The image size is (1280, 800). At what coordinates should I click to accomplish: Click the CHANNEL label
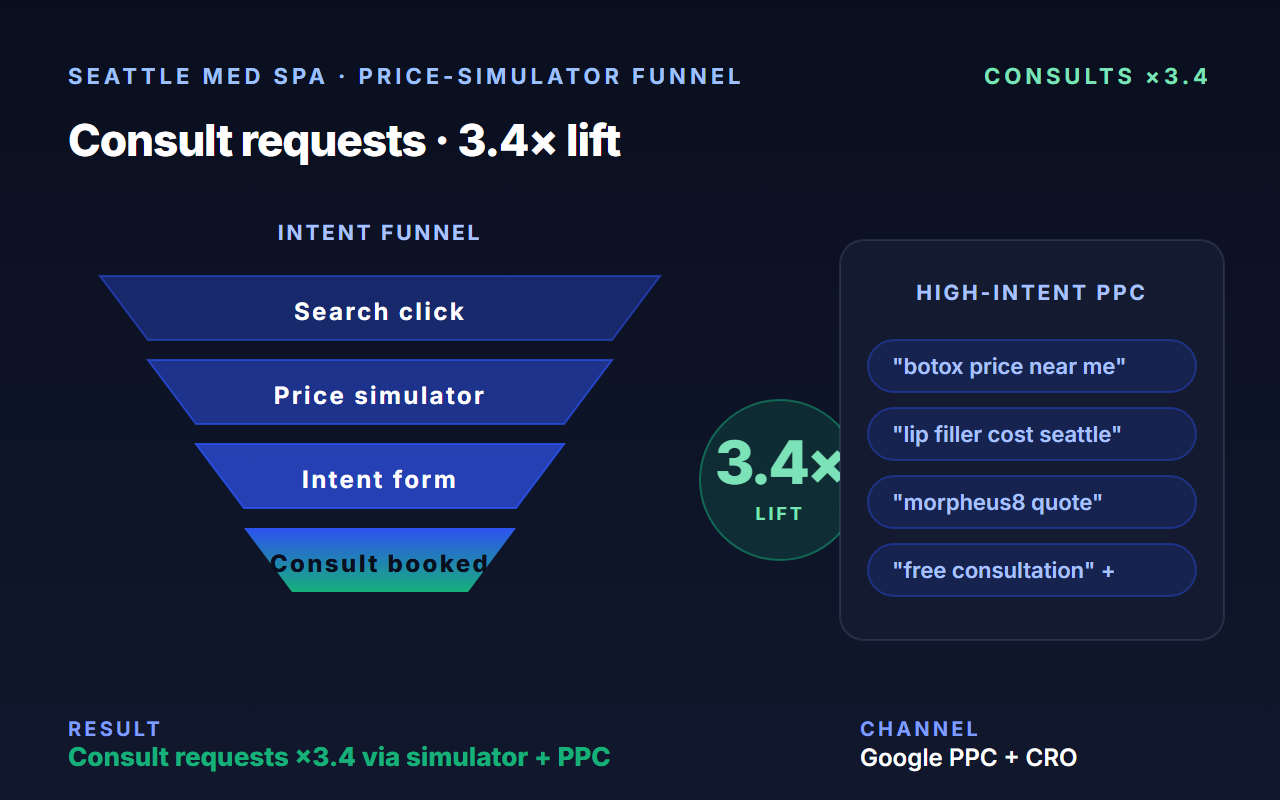pyautogui.click(x=919, y=729)
